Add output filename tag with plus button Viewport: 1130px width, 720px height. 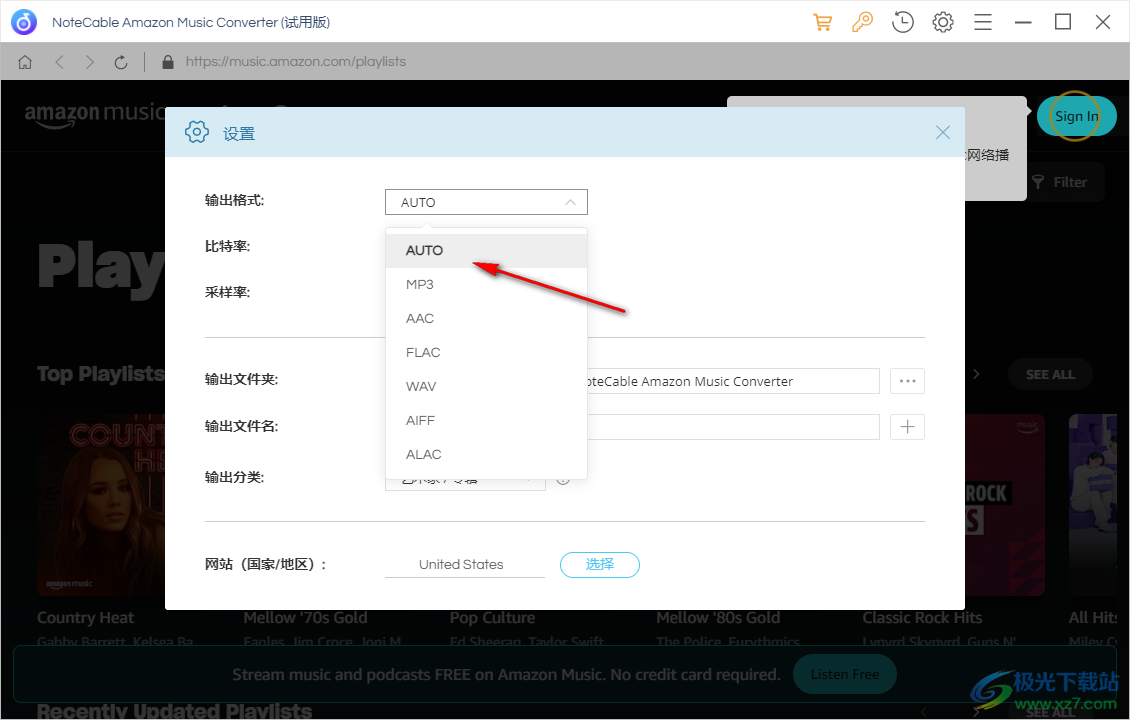[x=907, y=427]
